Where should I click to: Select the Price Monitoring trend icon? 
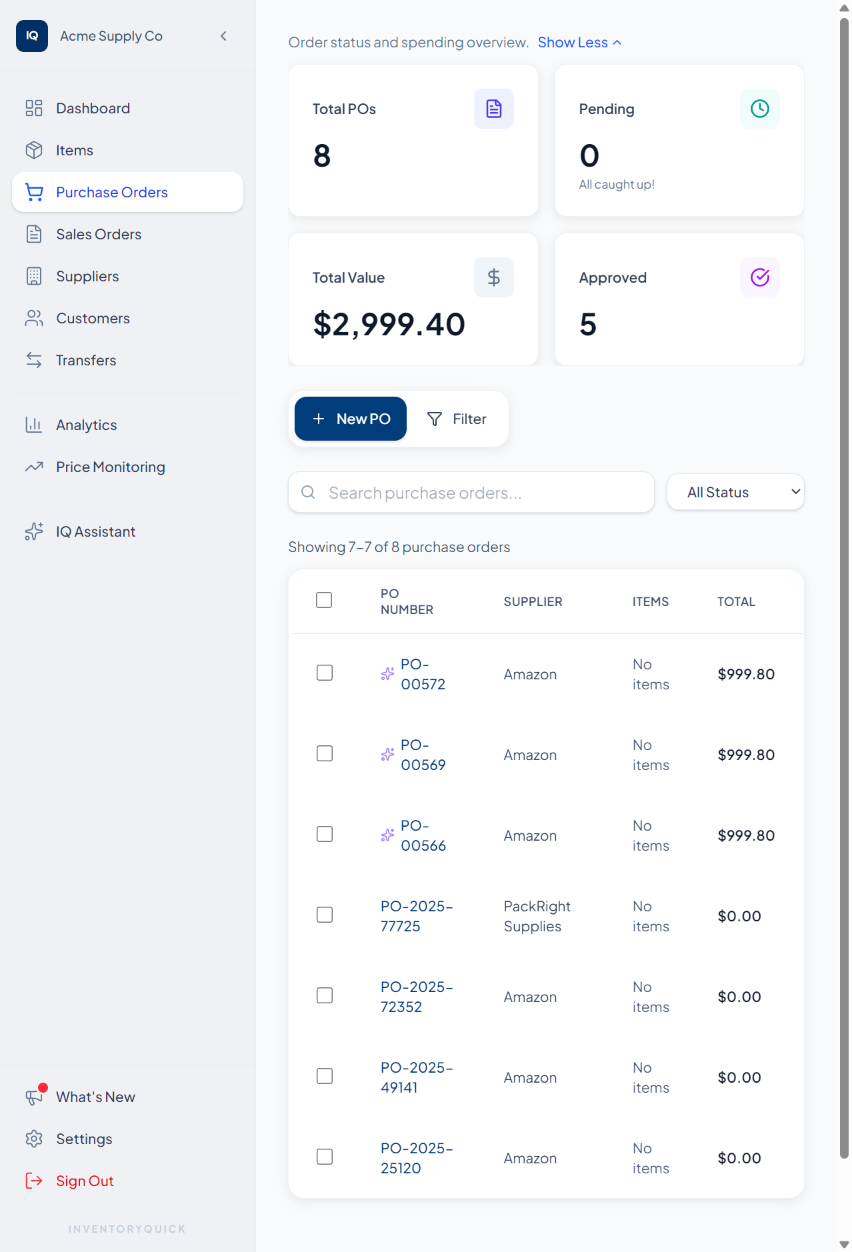[x=34, y=466]
